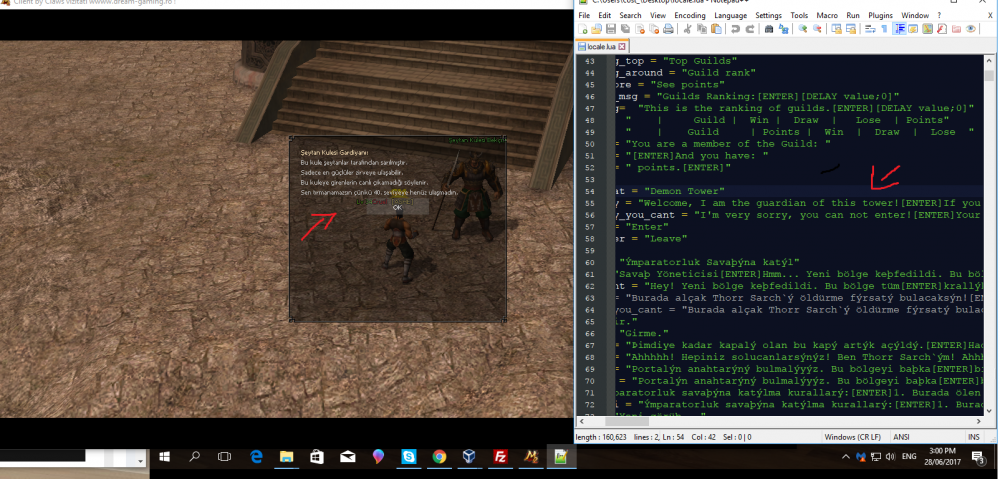Click the Copy icon in Notepad++ toolbar

(702, 29)
